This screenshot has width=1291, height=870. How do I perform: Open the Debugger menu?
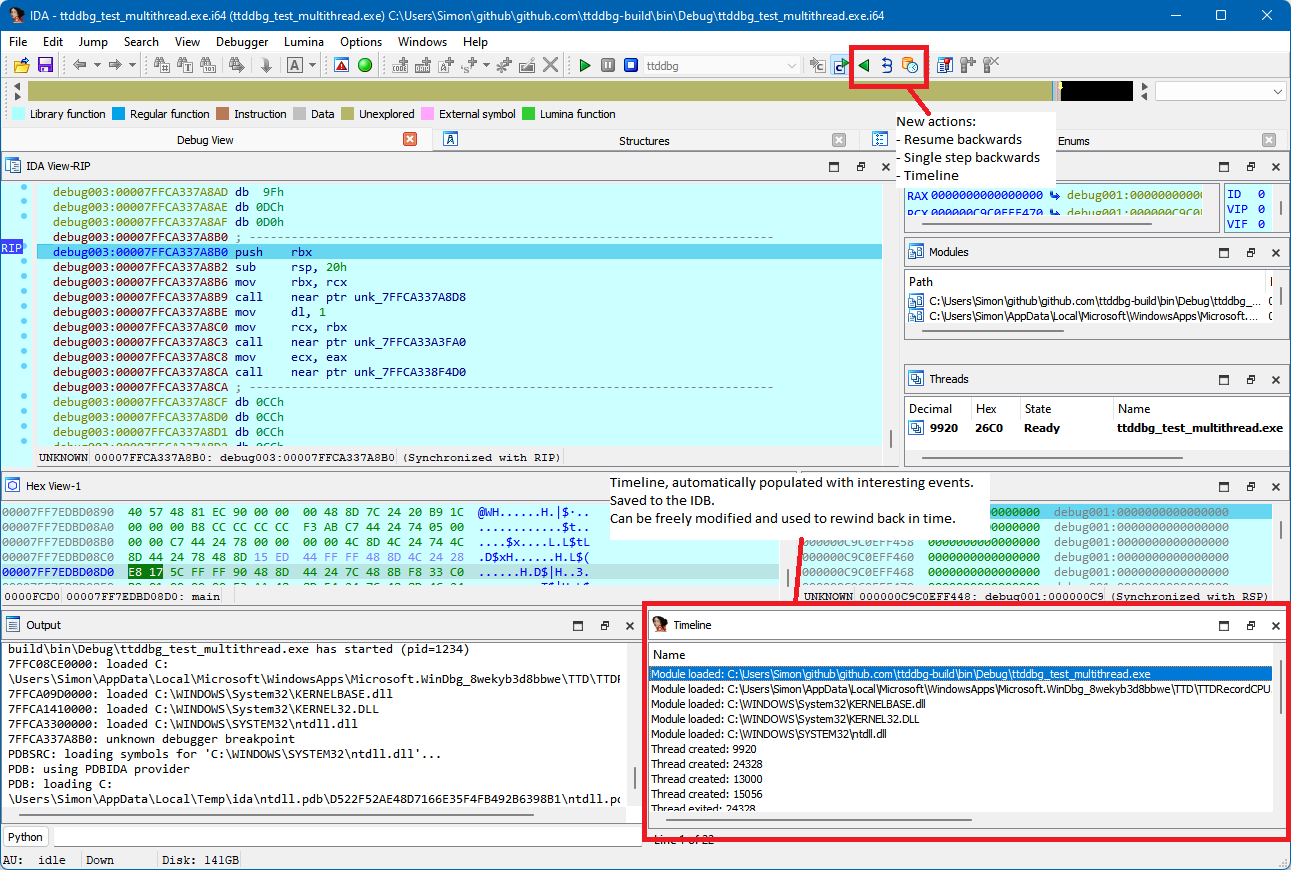(242, 42)
